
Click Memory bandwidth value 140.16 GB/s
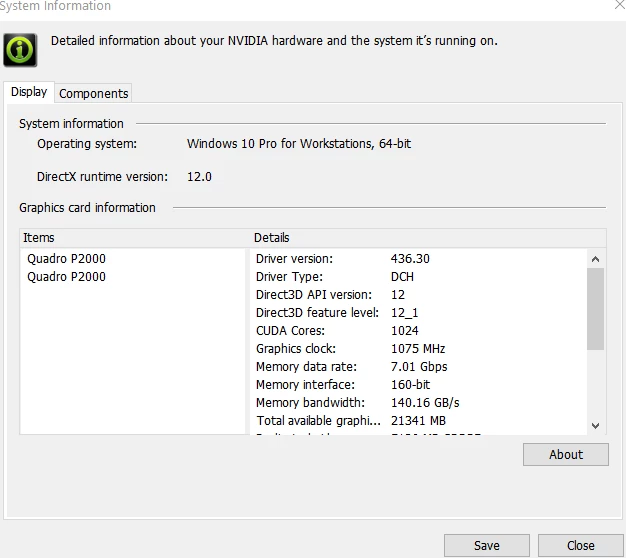pyautogui.click(x=425, y=402)
